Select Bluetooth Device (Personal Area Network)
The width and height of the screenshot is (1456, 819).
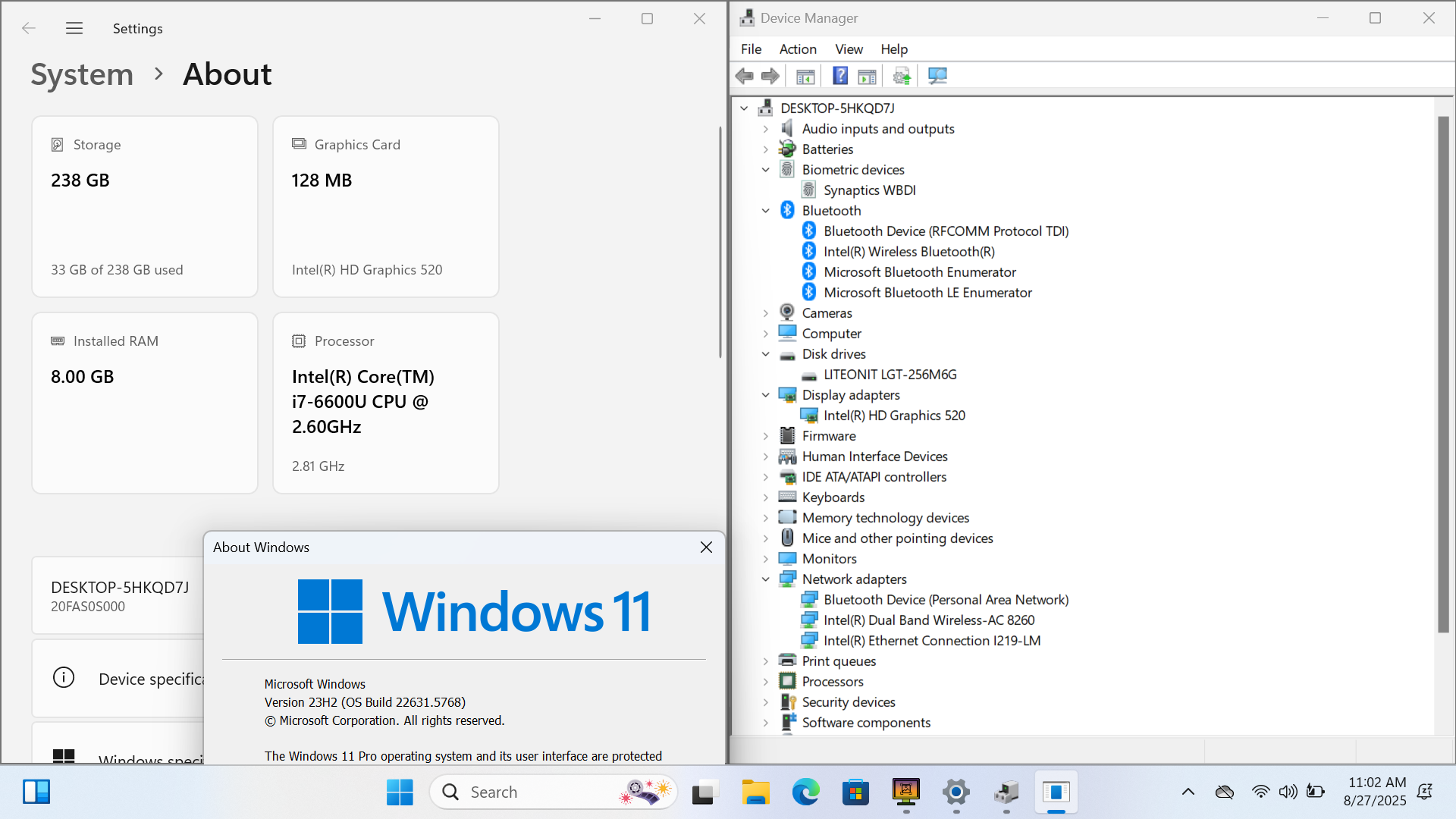946,600
